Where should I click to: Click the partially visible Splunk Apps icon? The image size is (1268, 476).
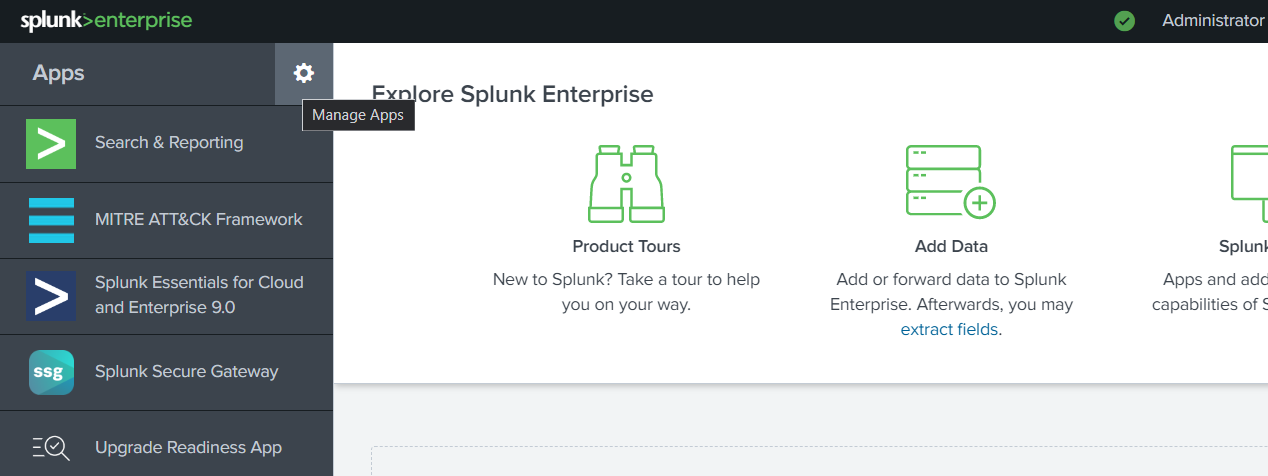pos(1249,184)
